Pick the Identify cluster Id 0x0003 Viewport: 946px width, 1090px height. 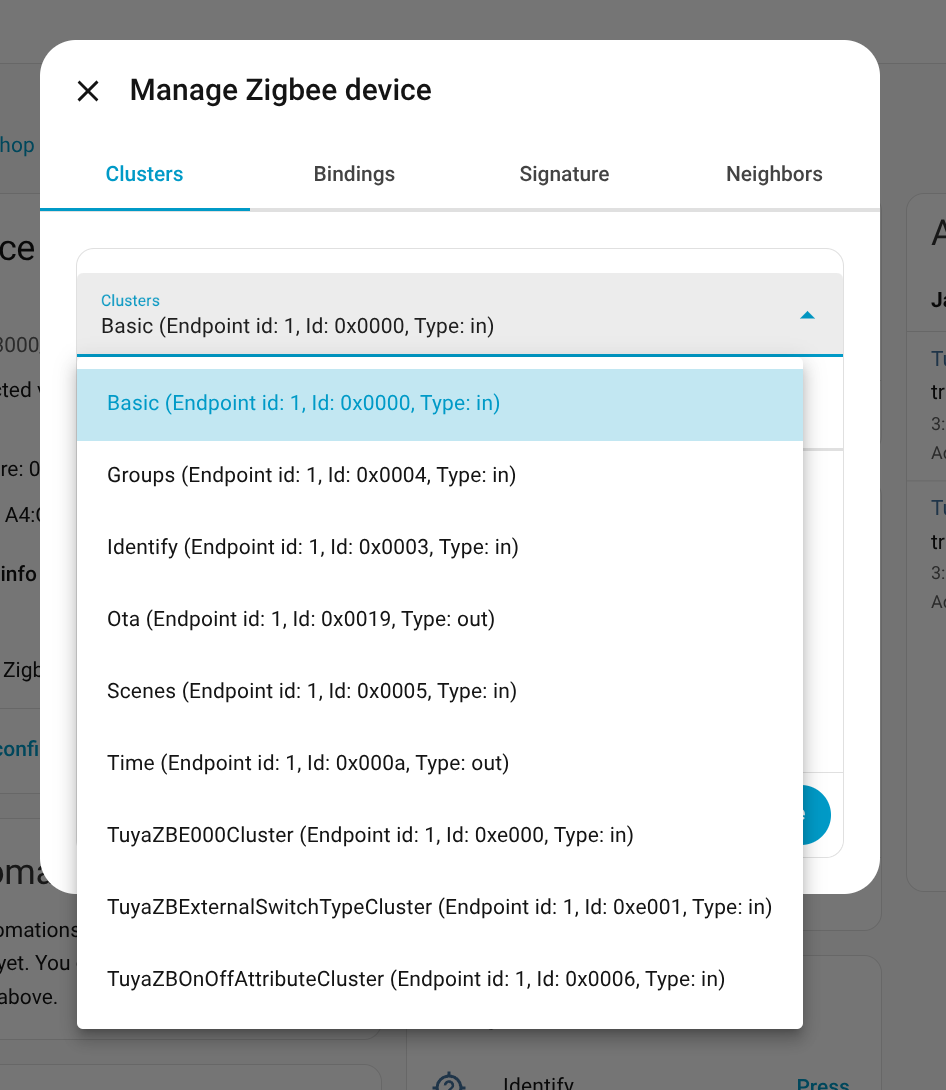click(312, 547)
